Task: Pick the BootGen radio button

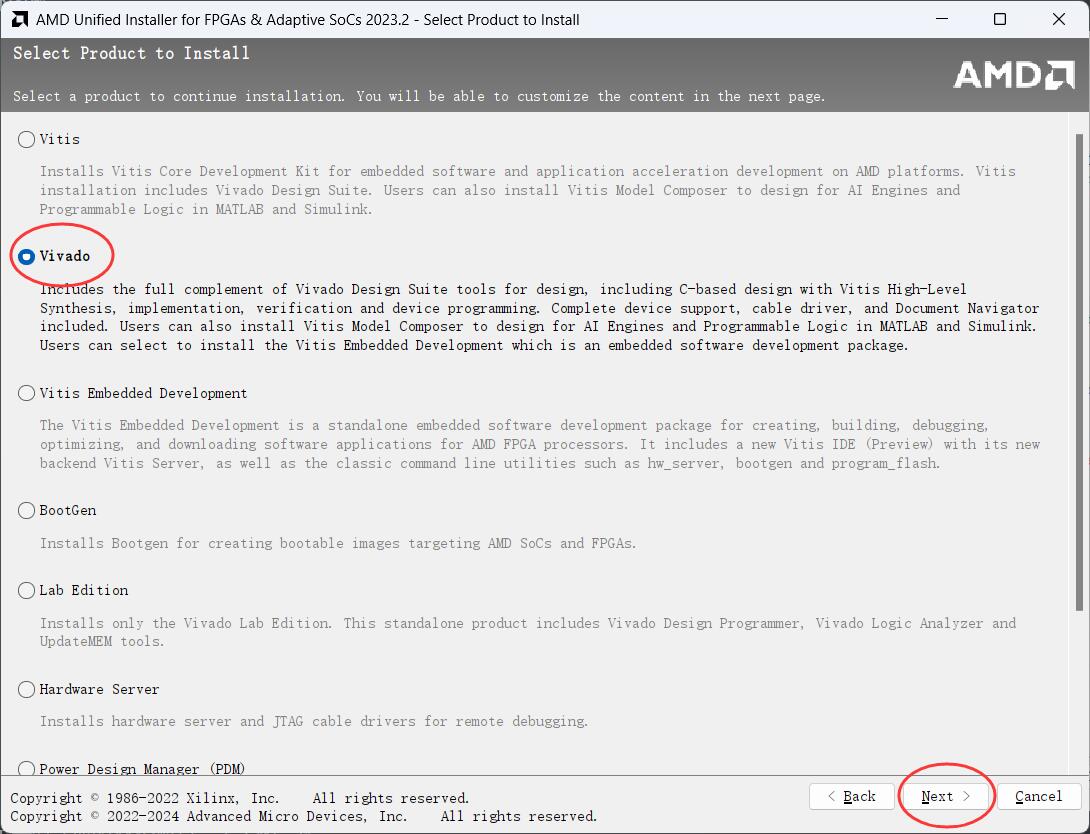Action: point(27,511)
